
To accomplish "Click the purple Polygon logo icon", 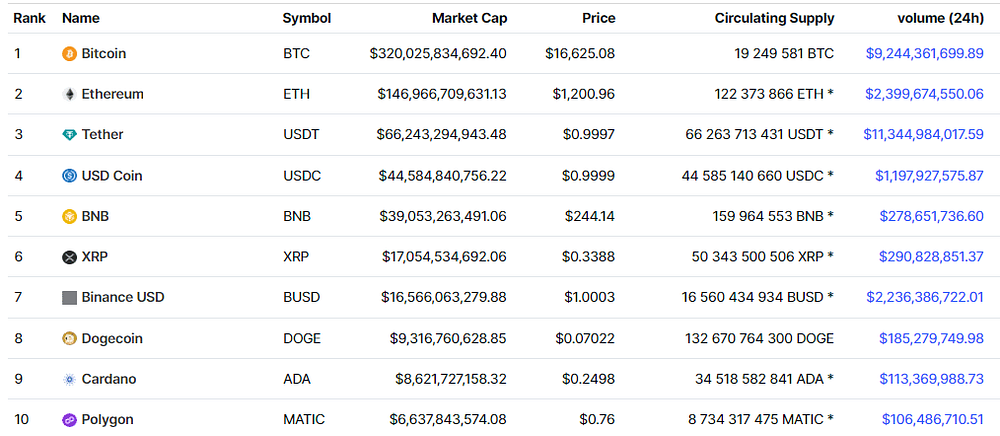I will click(x=69, y=420).
